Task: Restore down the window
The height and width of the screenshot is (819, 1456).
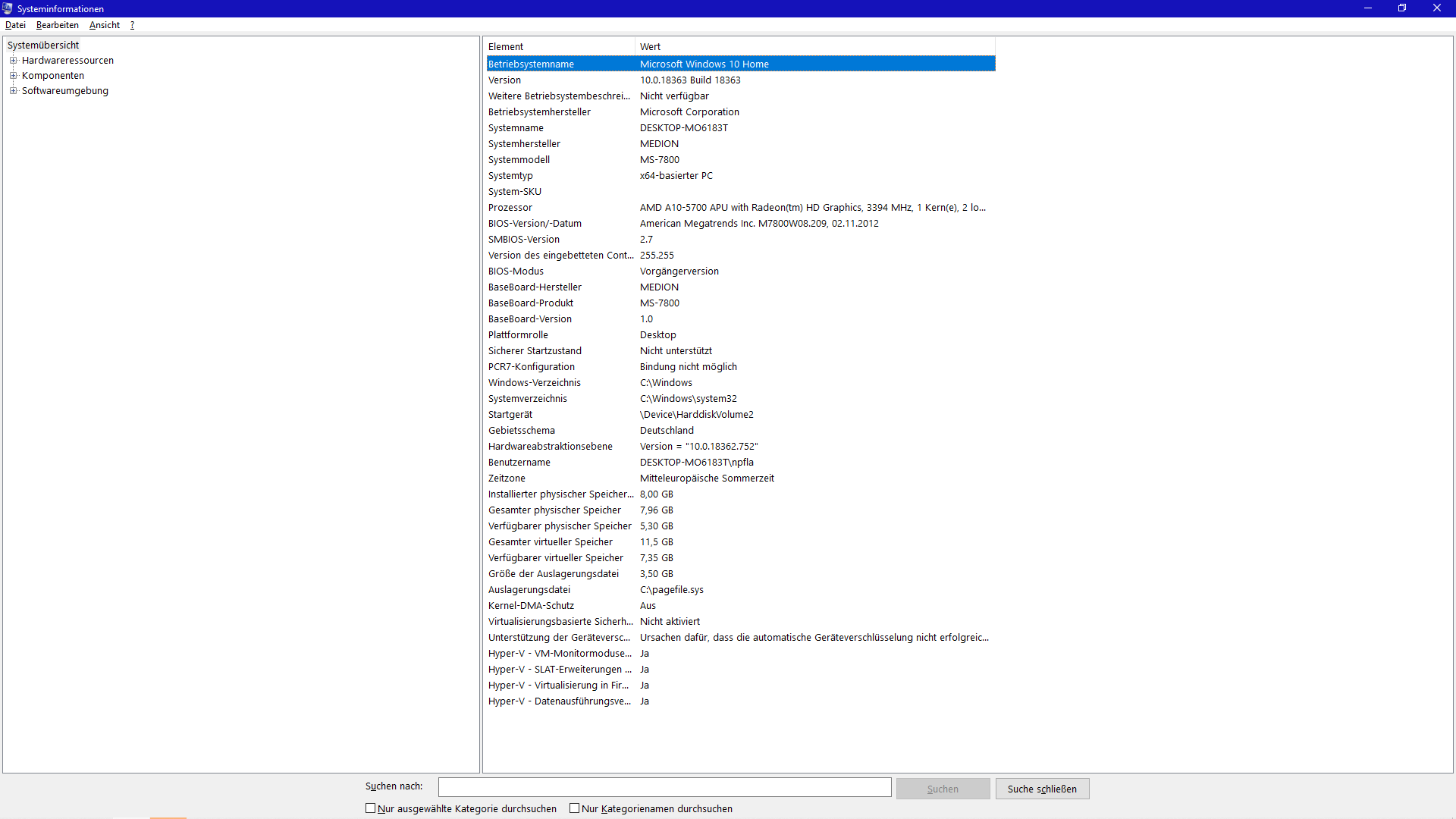Action: [1402, 8]
